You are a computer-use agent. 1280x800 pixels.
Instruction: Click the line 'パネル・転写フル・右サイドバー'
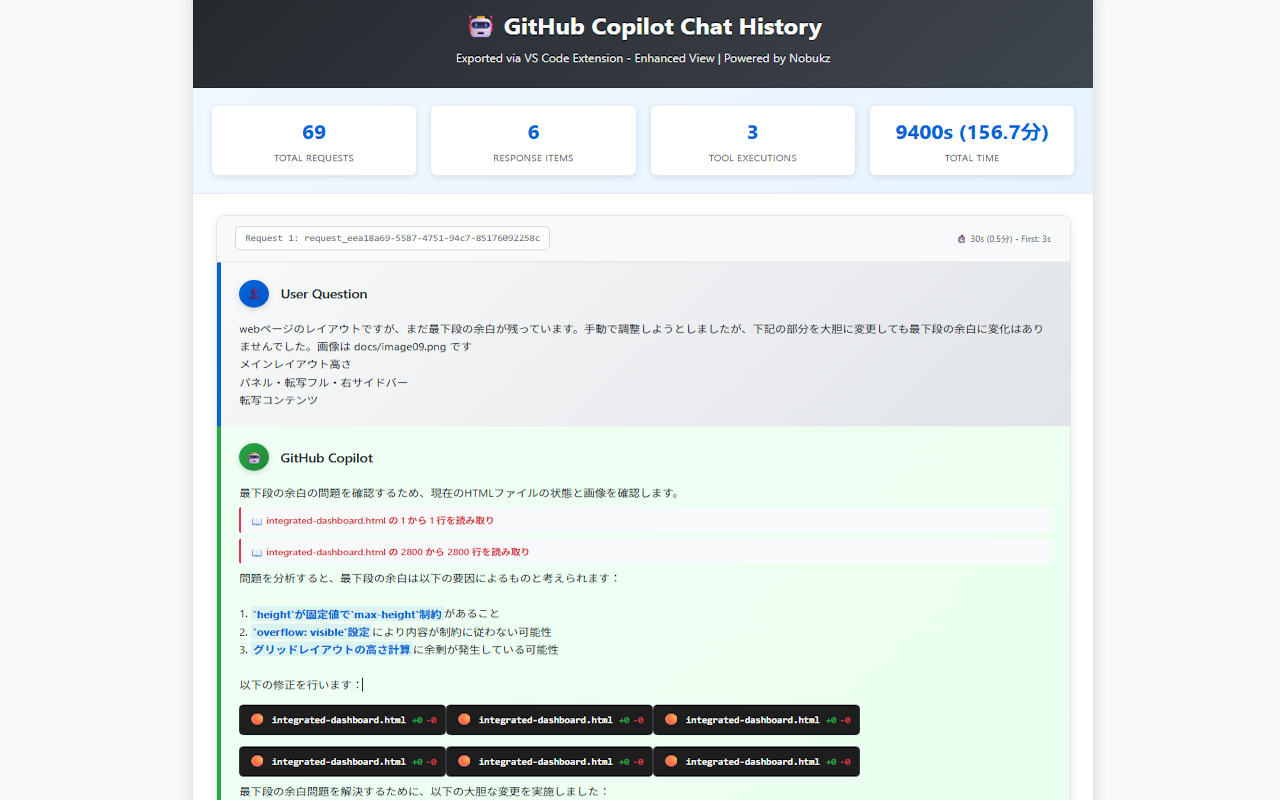click(x=323, y=382)
